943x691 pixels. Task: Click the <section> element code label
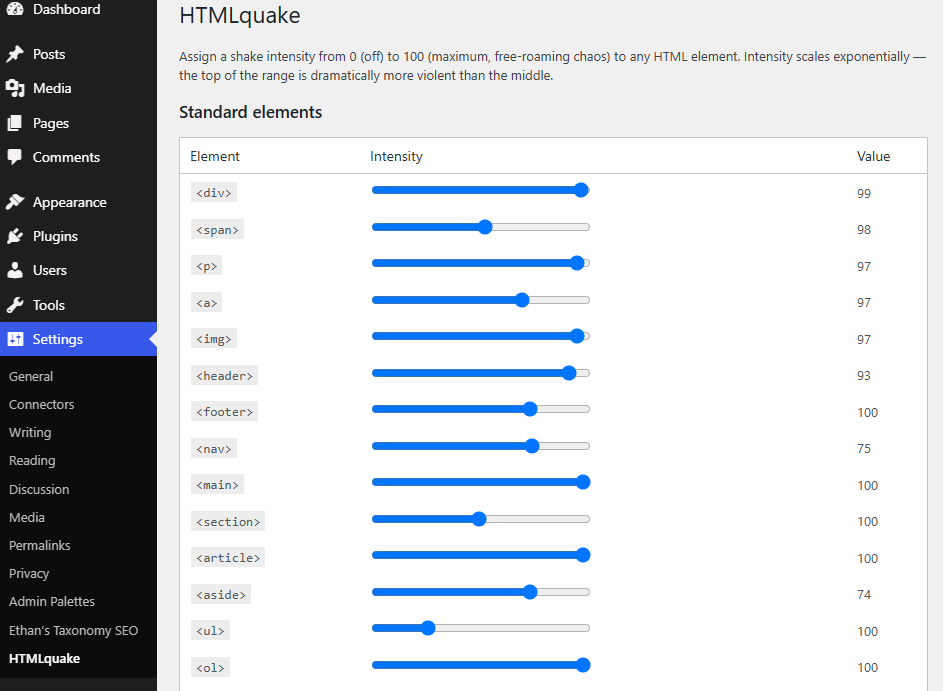[228, 521]
